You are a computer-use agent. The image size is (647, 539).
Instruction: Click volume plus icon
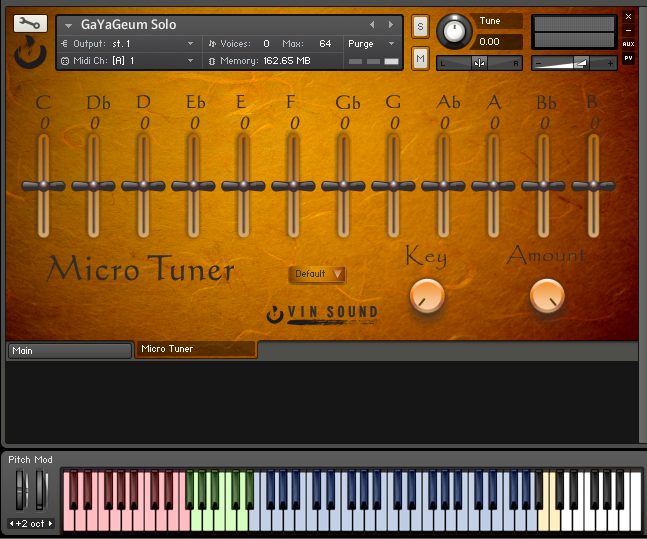pos(610,64)
